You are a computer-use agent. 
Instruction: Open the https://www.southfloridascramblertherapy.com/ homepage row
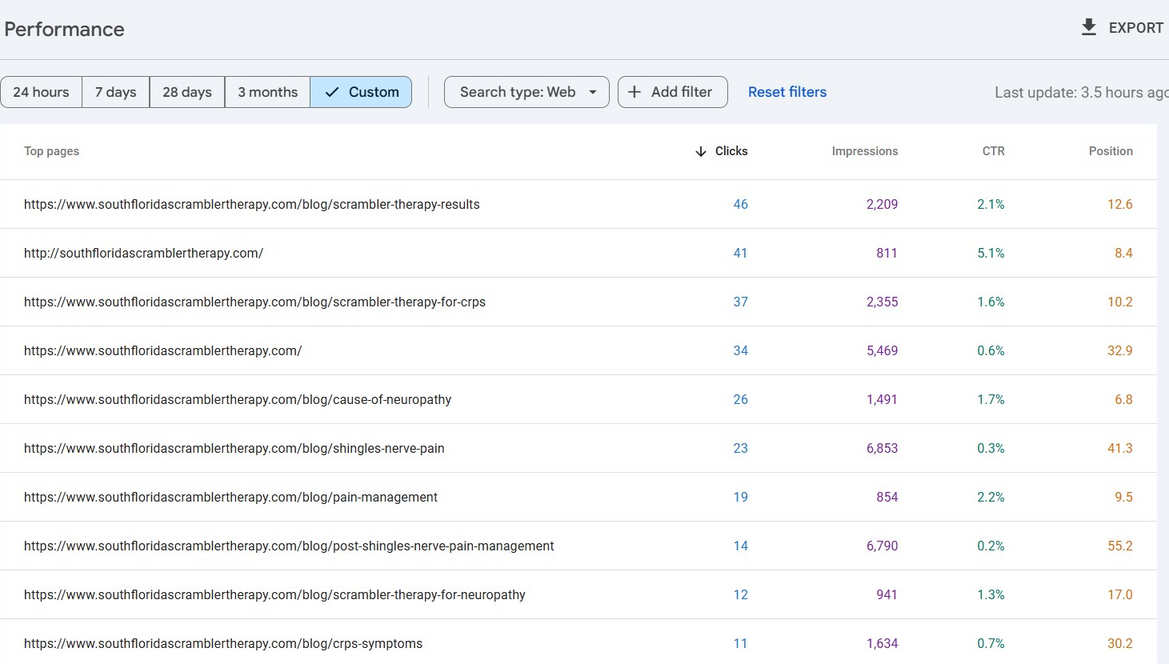pos(579,350)
